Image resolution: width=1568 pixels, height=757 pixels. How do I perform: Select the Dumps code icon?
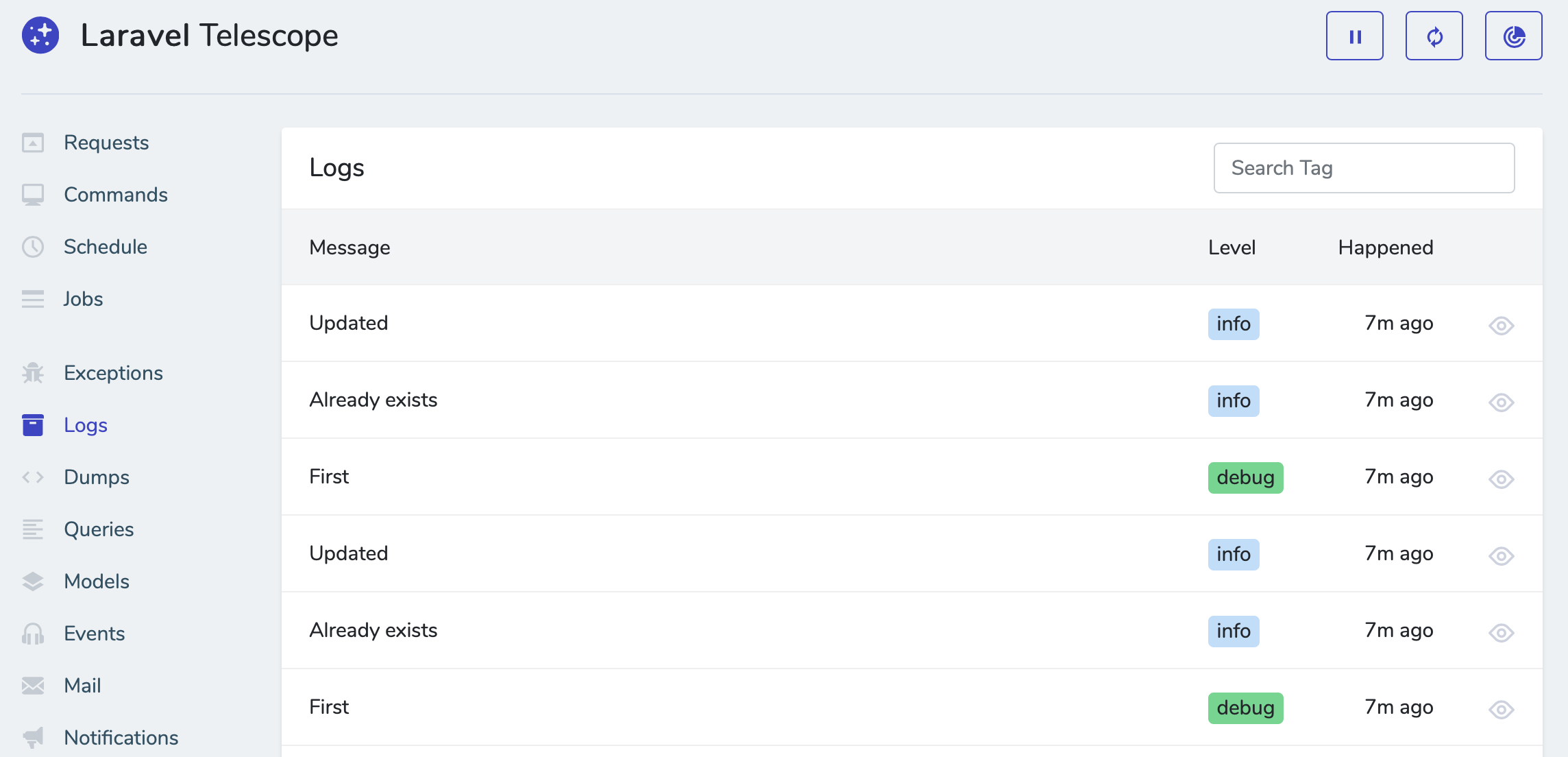(x=32, y=477)
